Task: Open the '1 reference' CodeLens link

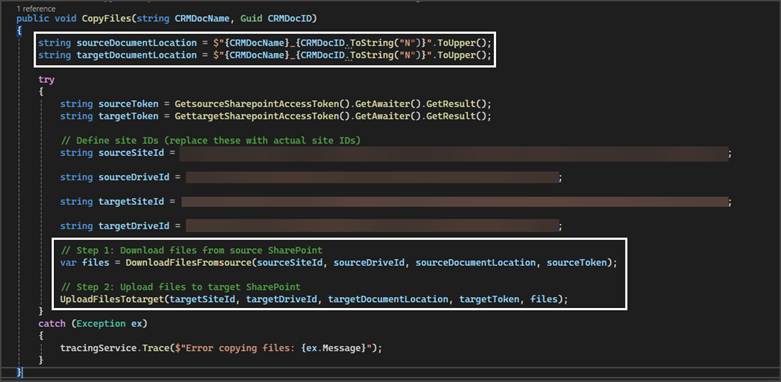Action: click(x=36, y=9)
